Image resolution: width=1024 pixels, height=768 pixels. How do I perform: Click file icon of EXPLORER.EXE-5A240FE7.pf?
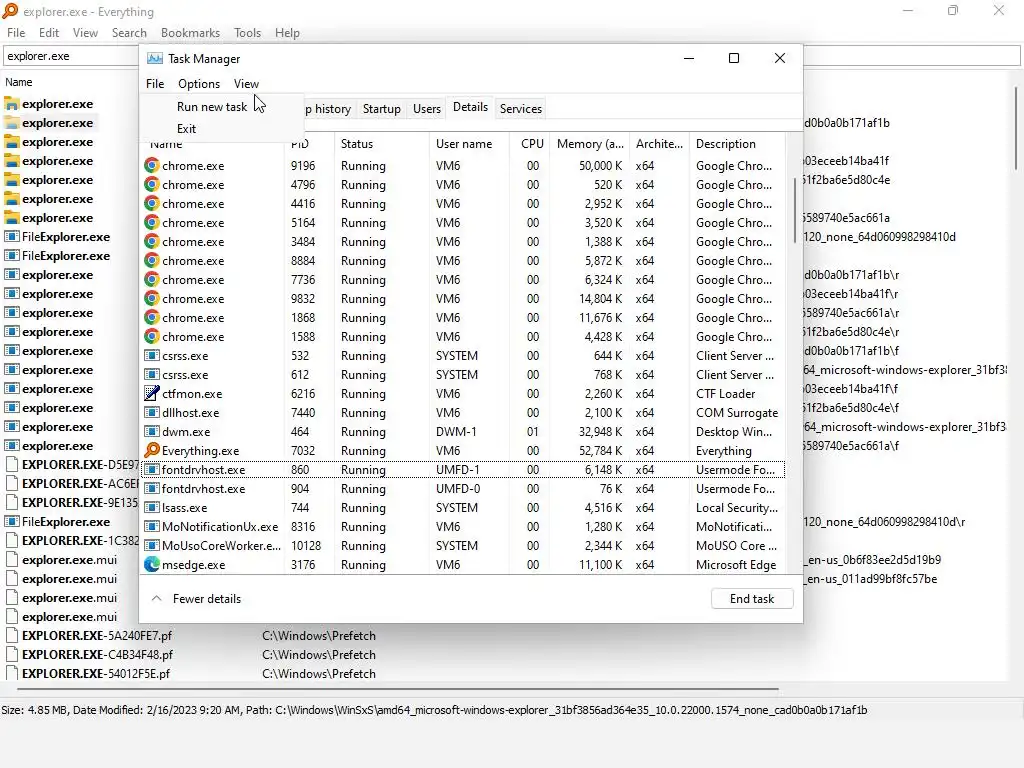pos(12,635)
